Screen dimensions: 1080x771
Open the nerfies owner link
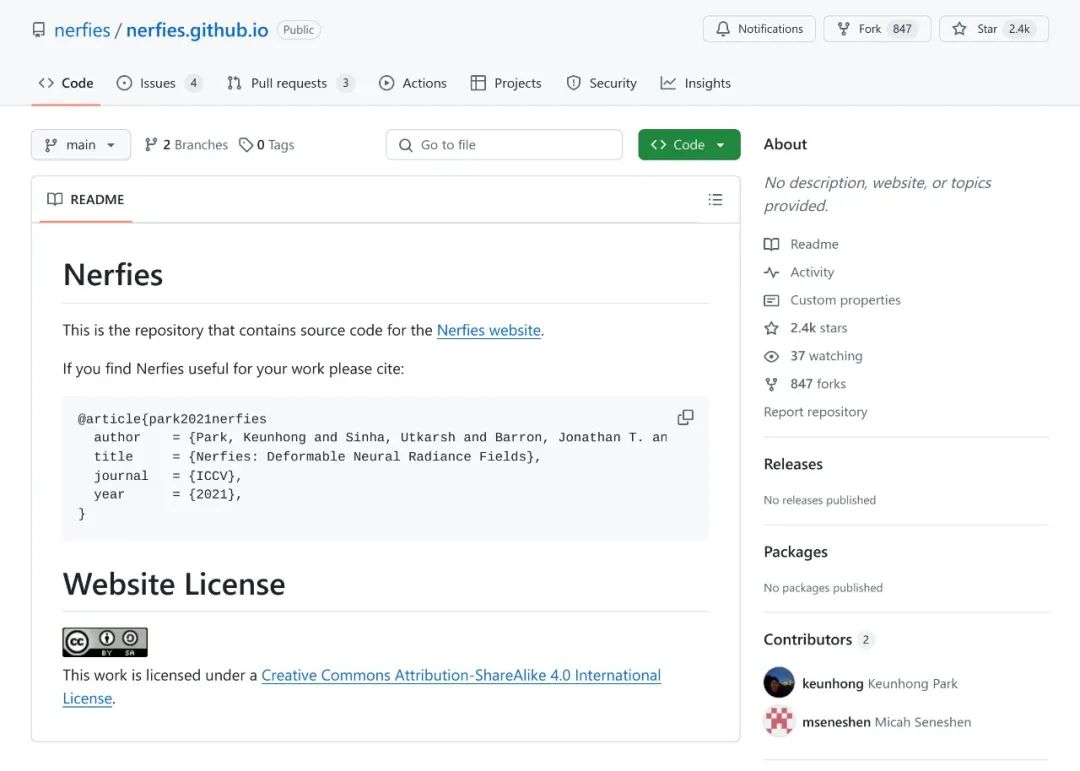82,30
